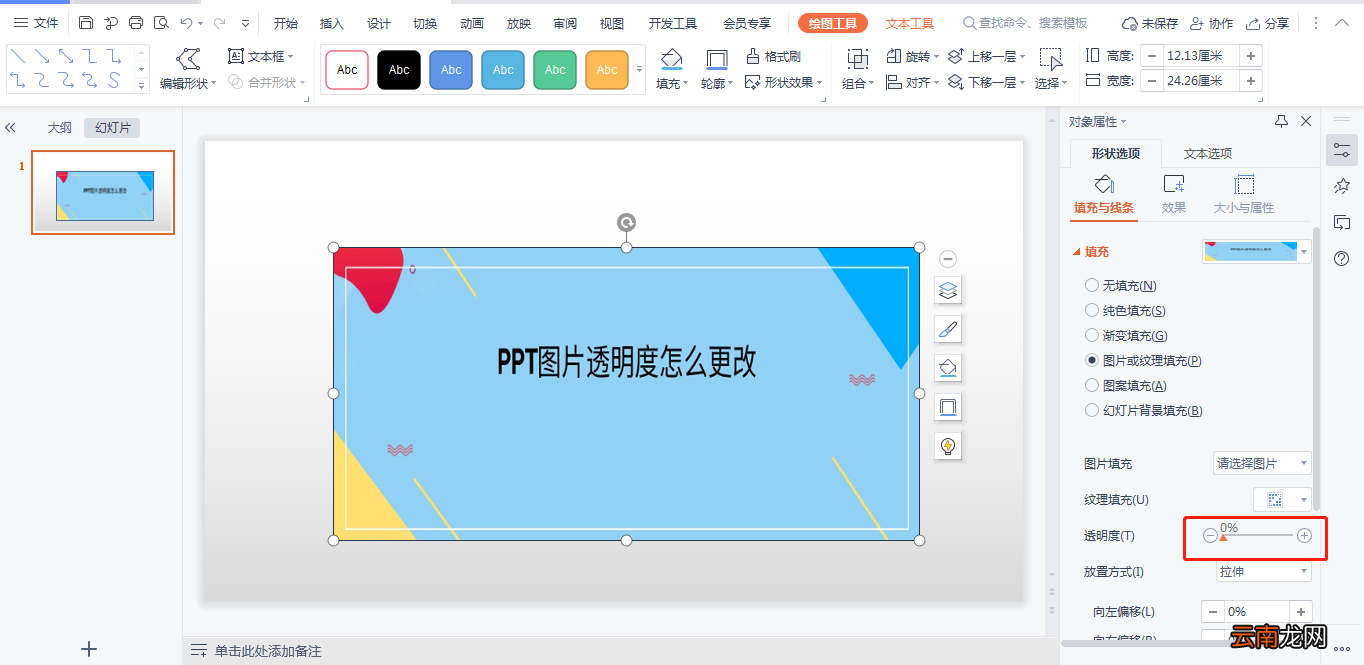Viewport: 1364px width, 665px height.
Task: Click the floating fill bucket icon
Action: 948,368
